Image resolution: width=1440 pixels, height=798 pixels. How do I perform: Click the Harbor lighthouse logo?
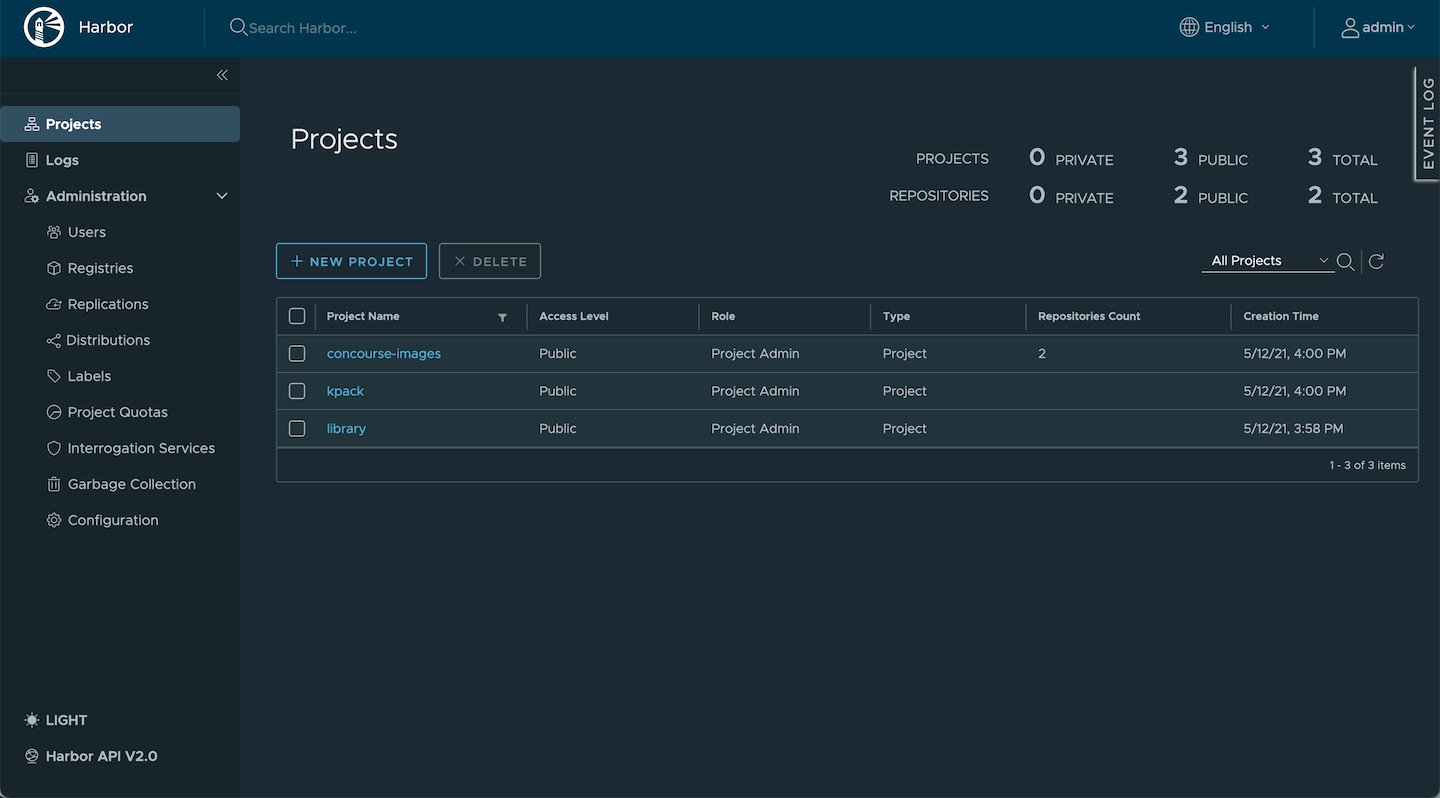tap(43, 27)
